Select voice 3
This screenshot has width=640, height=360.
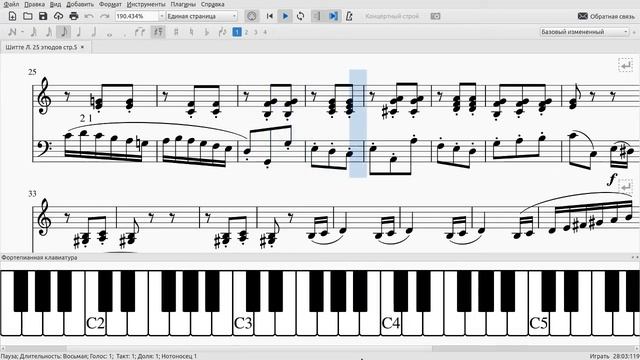click(256, 32)
